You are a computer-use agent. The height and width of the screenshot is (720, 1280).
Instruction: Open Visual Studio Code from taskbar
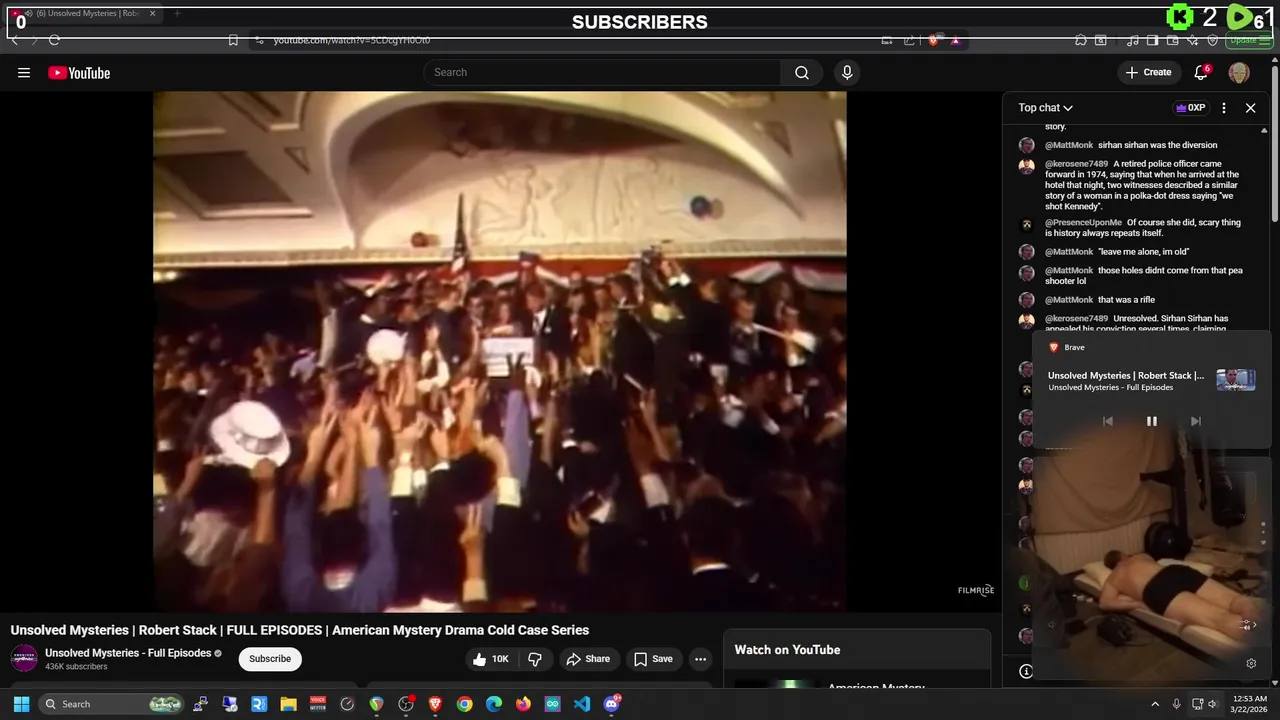582,704
